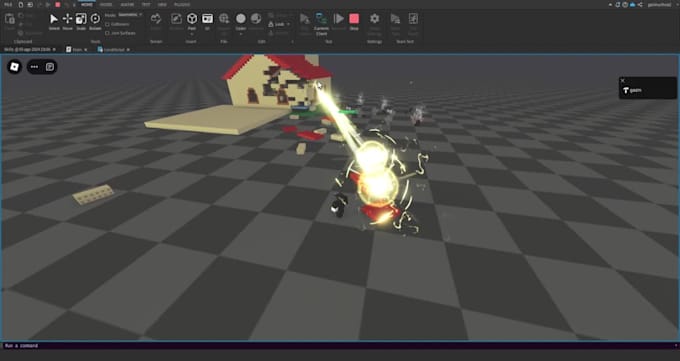Viewport: 680px width, 361px height.
Task: Collapse the ribbon with the top-right arrow
Action: pos(611,5)
